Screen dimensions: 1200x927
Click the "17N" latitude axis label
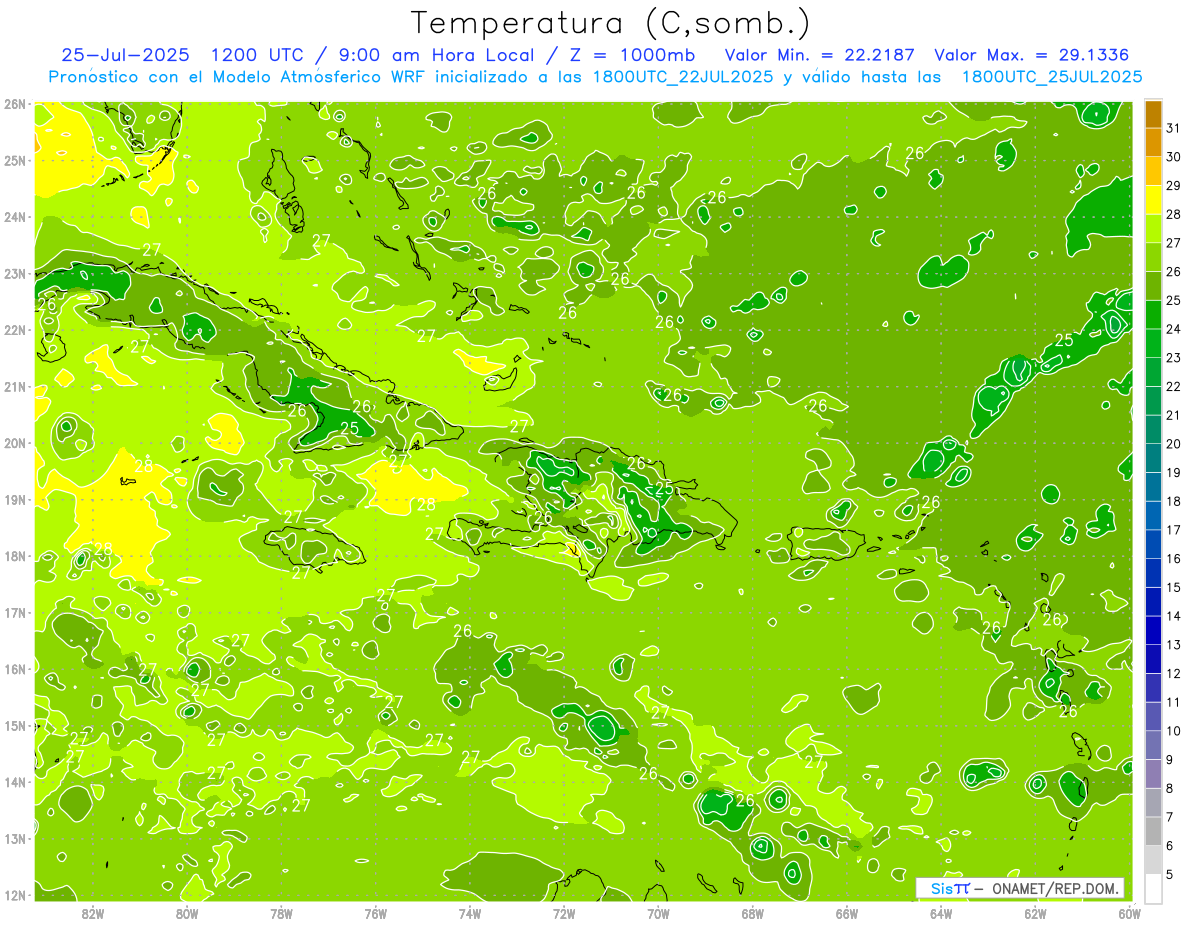tap(14, 613)
